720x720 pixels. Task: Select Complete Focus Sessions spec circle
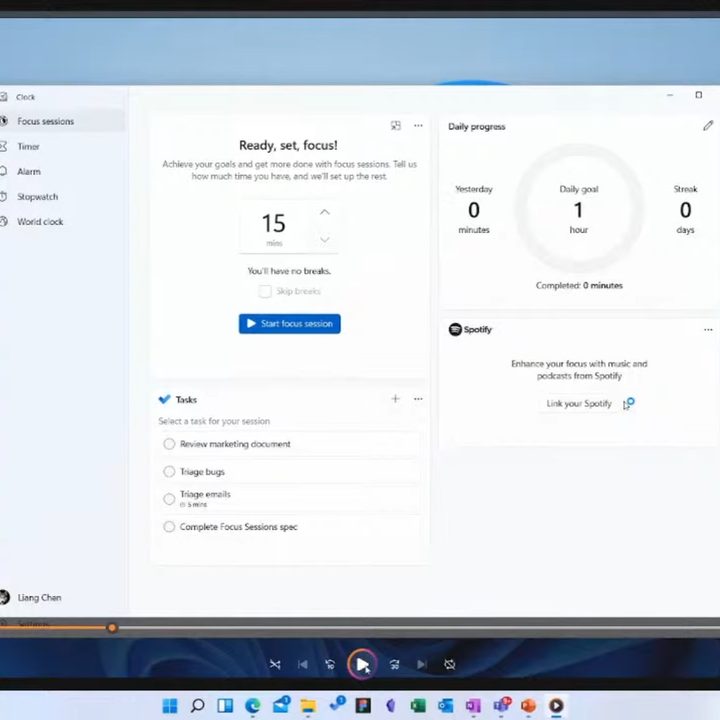(x=169, y=527)
